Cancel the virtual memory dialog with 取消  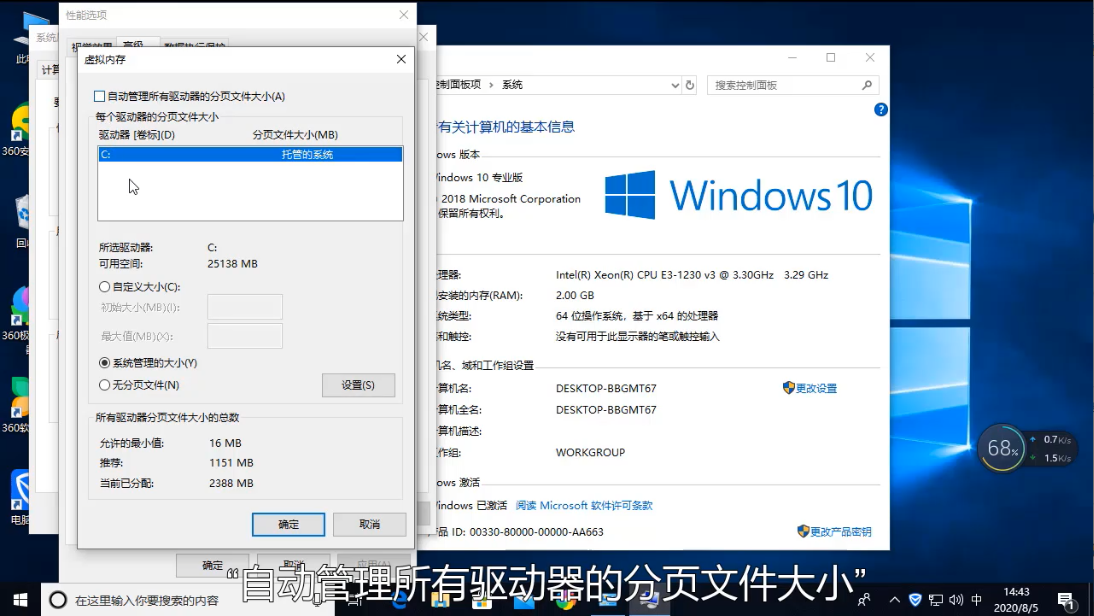click(x=369, y=525)
